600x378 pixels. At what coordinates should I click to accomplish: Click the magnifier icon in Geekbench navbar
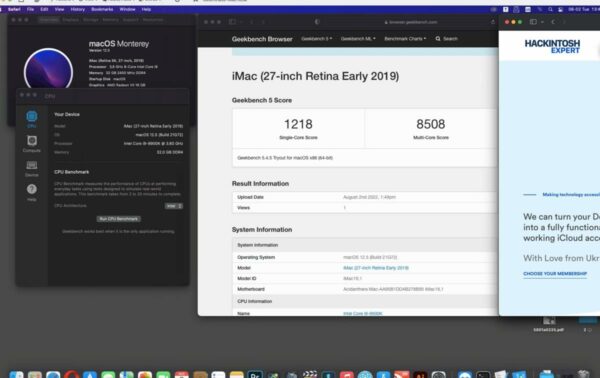[438, 39]
